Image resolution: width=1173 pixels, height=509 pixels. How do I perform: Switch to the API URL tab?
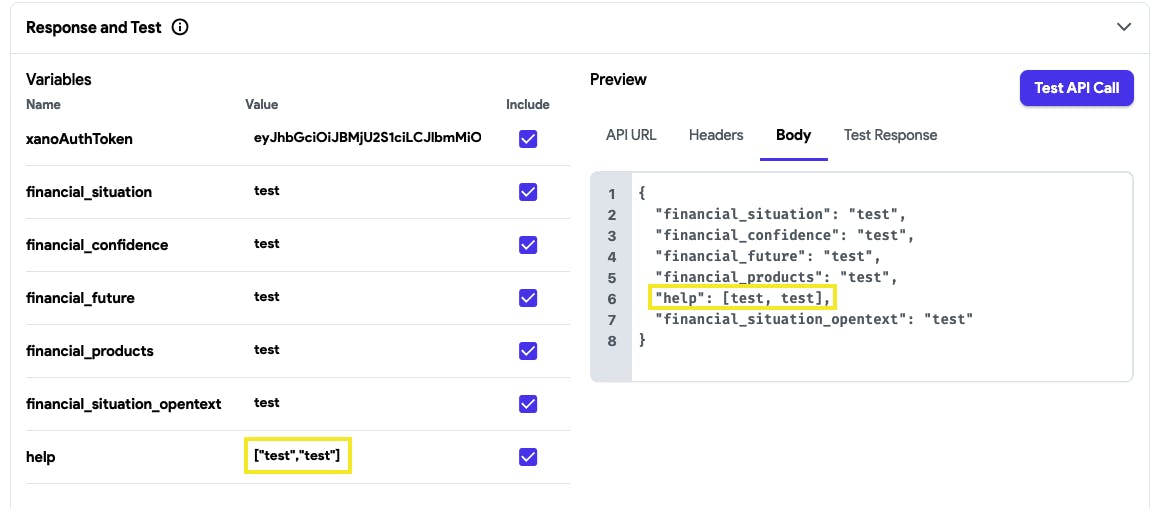coord(631,135)
